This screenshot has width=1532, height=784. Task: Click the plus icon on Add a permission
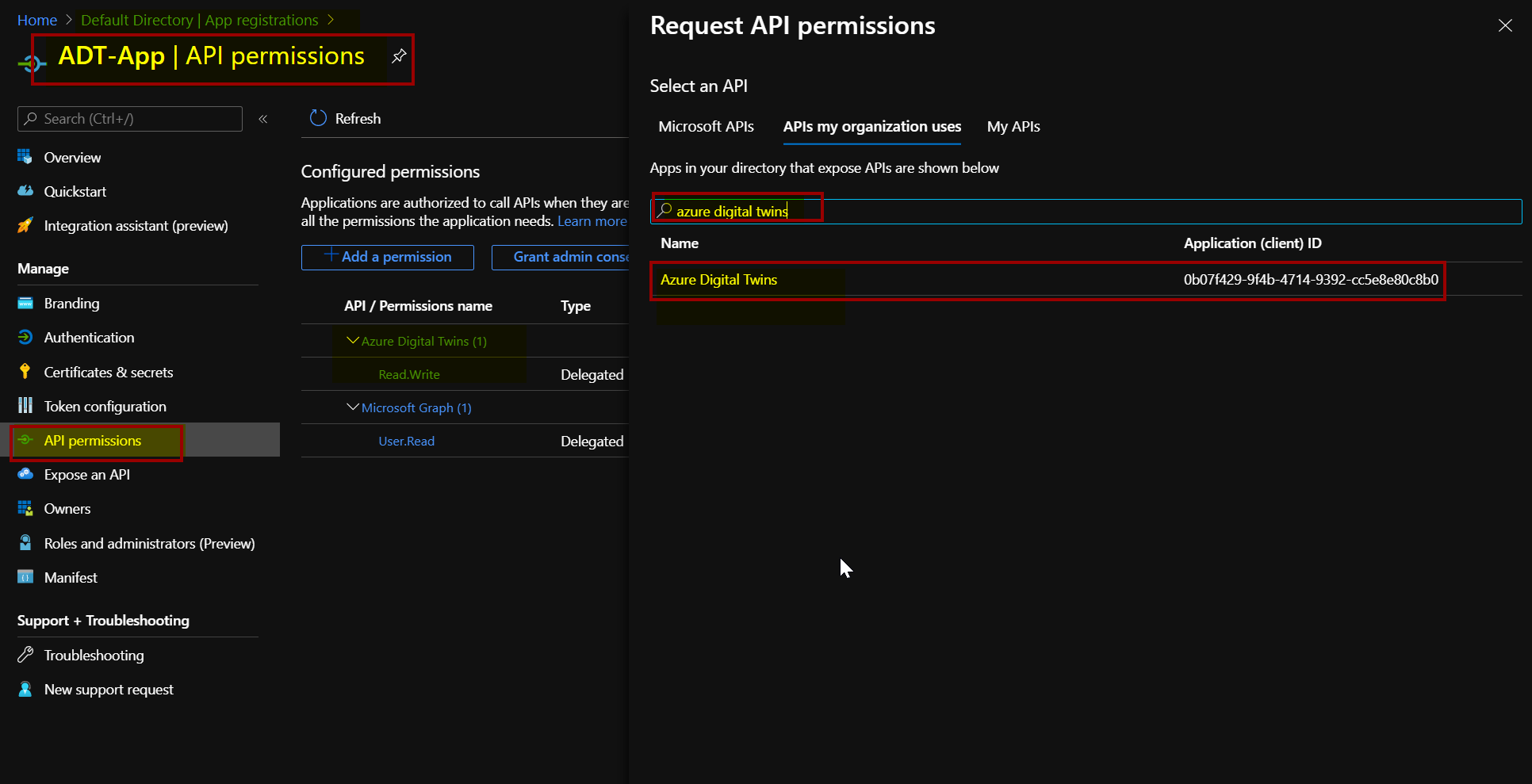click(331, 255)
